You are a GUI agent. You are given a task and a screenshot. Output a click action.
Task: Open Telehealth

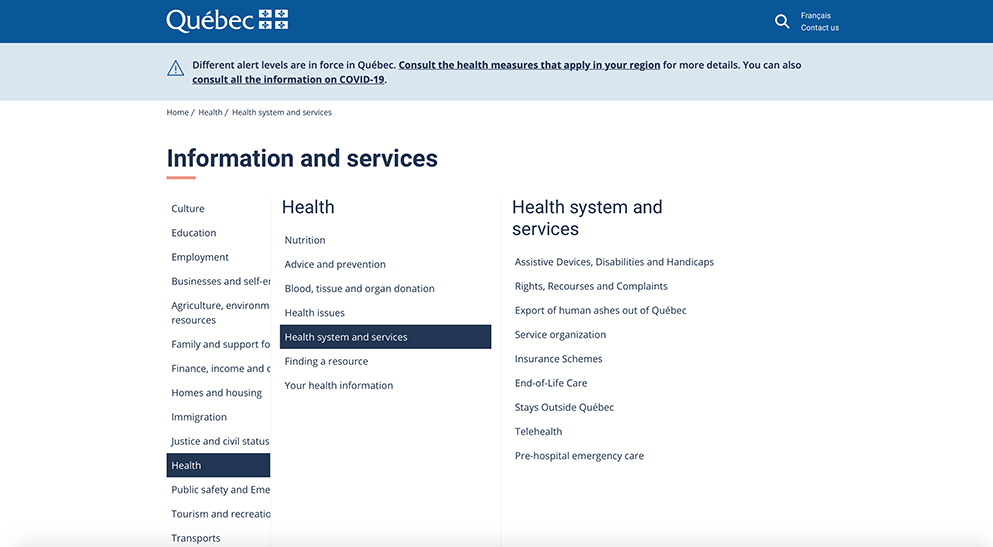(x=538, y=432)
